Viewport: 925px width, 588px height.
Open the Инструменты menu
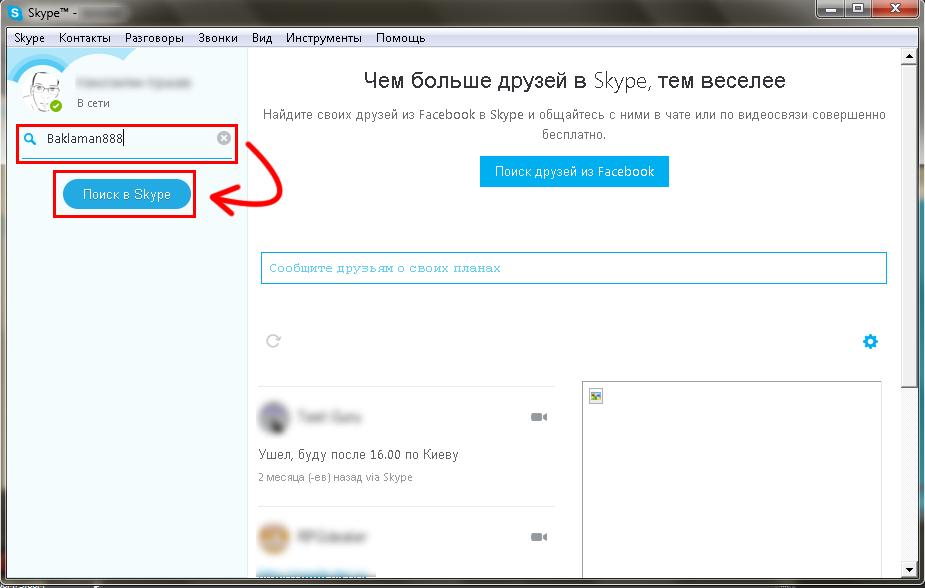click(324, 38)
